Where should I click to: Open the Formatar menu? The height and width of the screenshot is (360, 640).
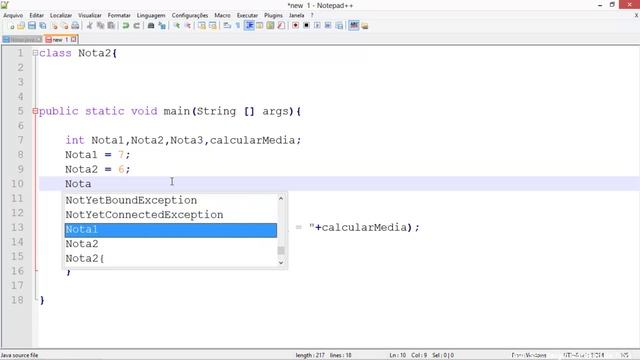[x=119, y=15]
